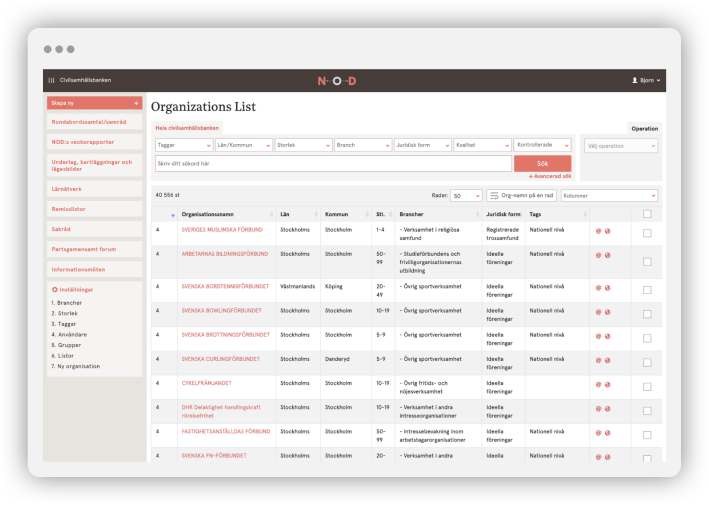This screenshot has height=505, width=709.
Task: Toggle Org-namn på en rad option
Action: click(522, 196)
